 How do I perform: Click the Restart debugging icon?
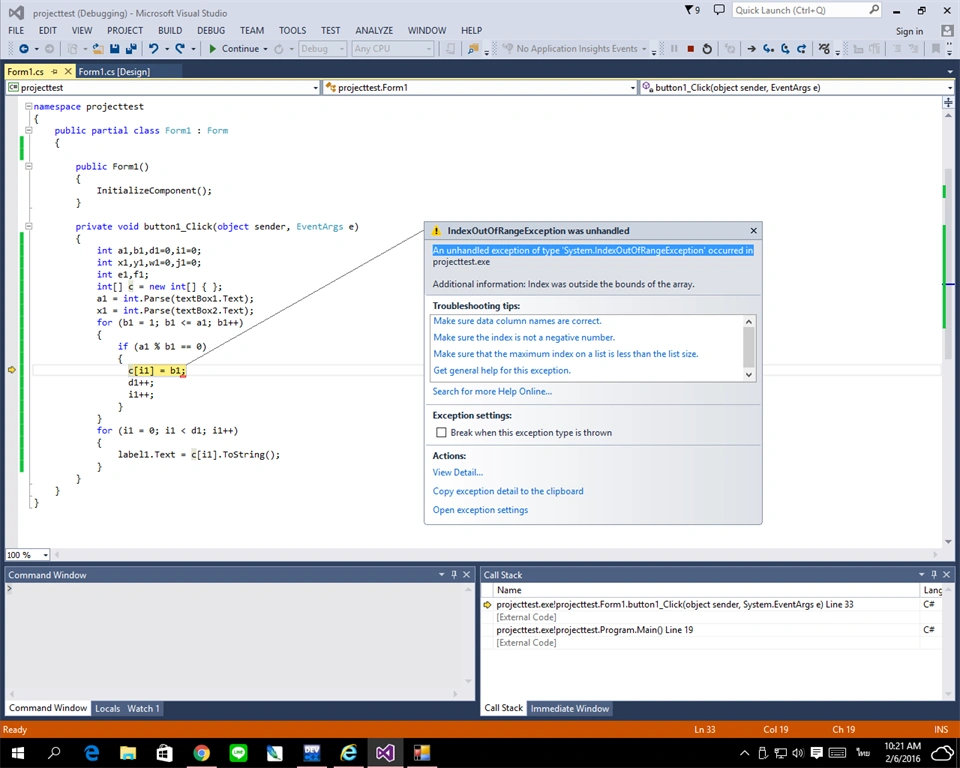coord(707,49)
